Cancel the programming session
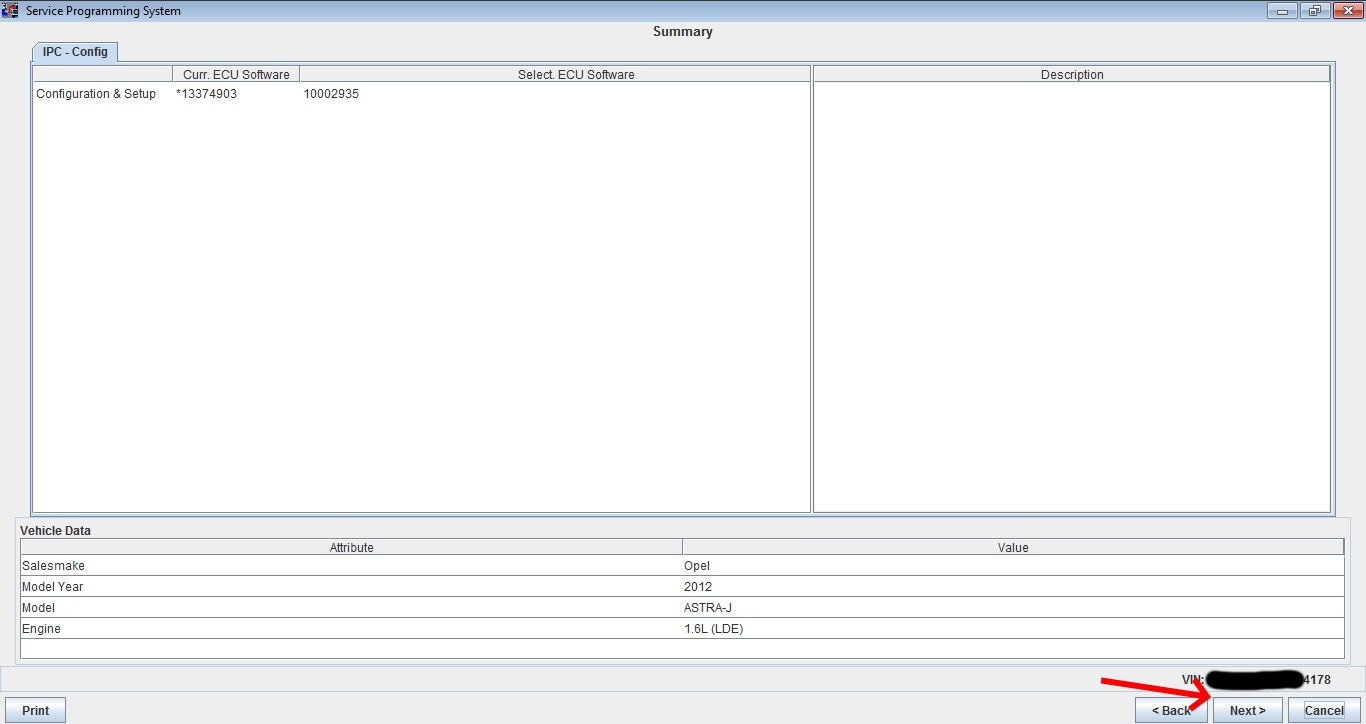 [x=1324, y=710]
